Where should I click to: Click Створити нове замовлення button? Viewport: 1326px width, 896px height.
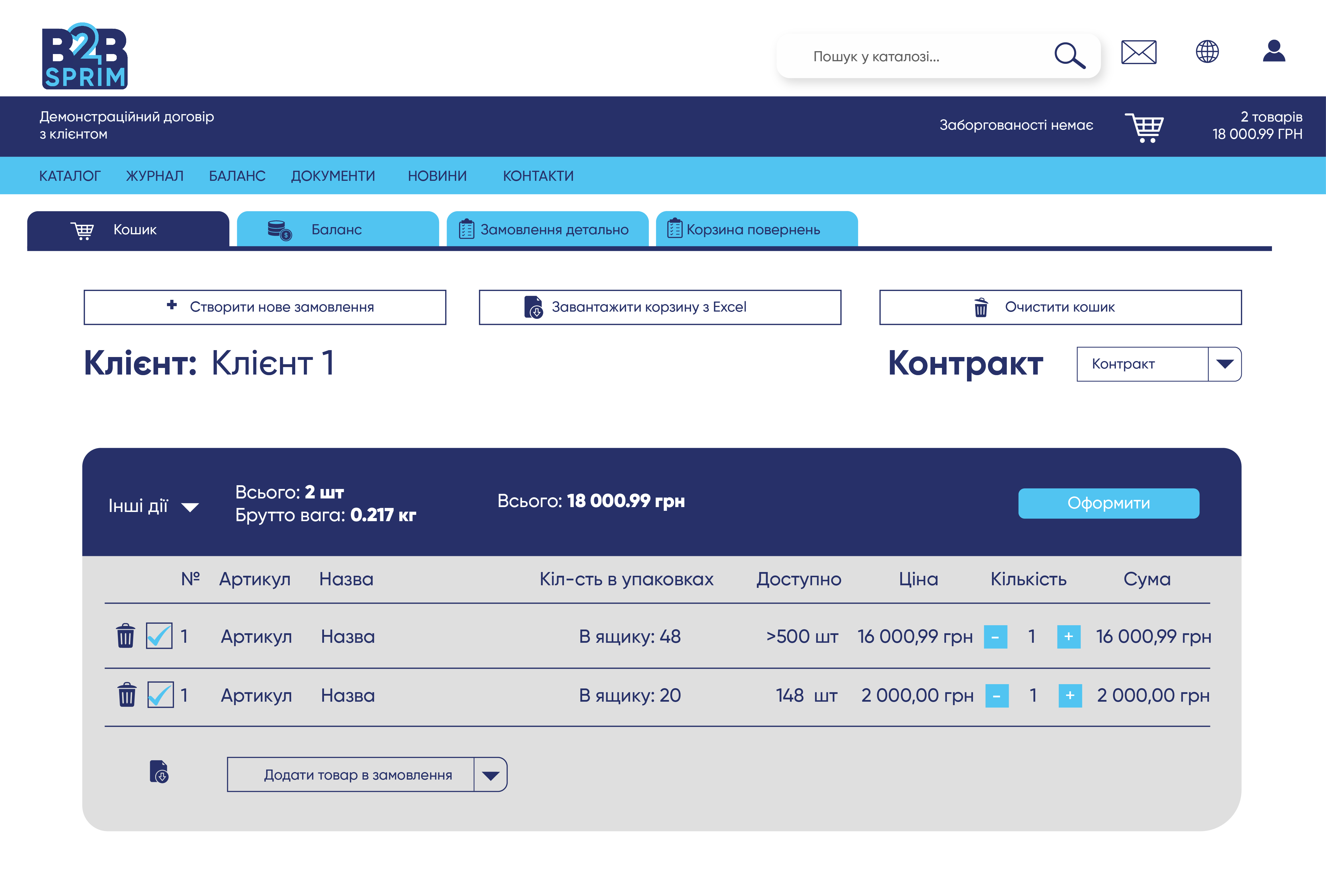tap(265, 307)
